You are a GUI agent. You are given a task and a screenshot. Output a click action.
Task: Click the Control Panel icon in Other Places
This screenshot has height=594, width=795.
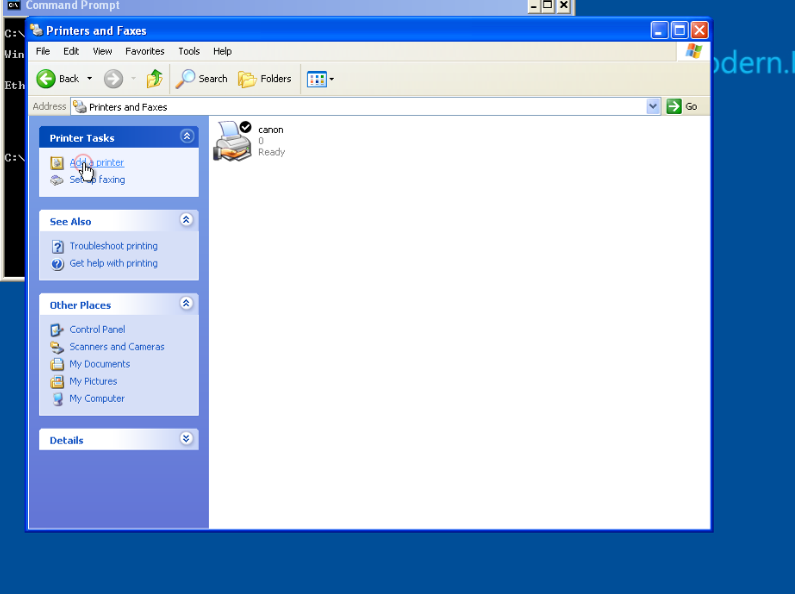pos(57,329)
